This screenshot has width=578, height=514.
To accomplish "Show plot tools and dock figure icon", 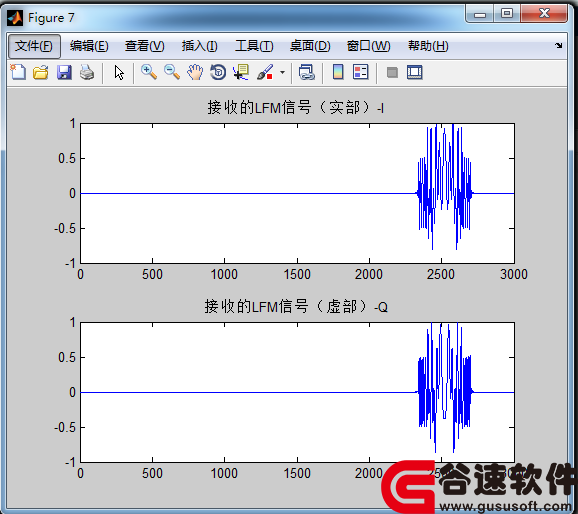I will click(x=415, y=72).
